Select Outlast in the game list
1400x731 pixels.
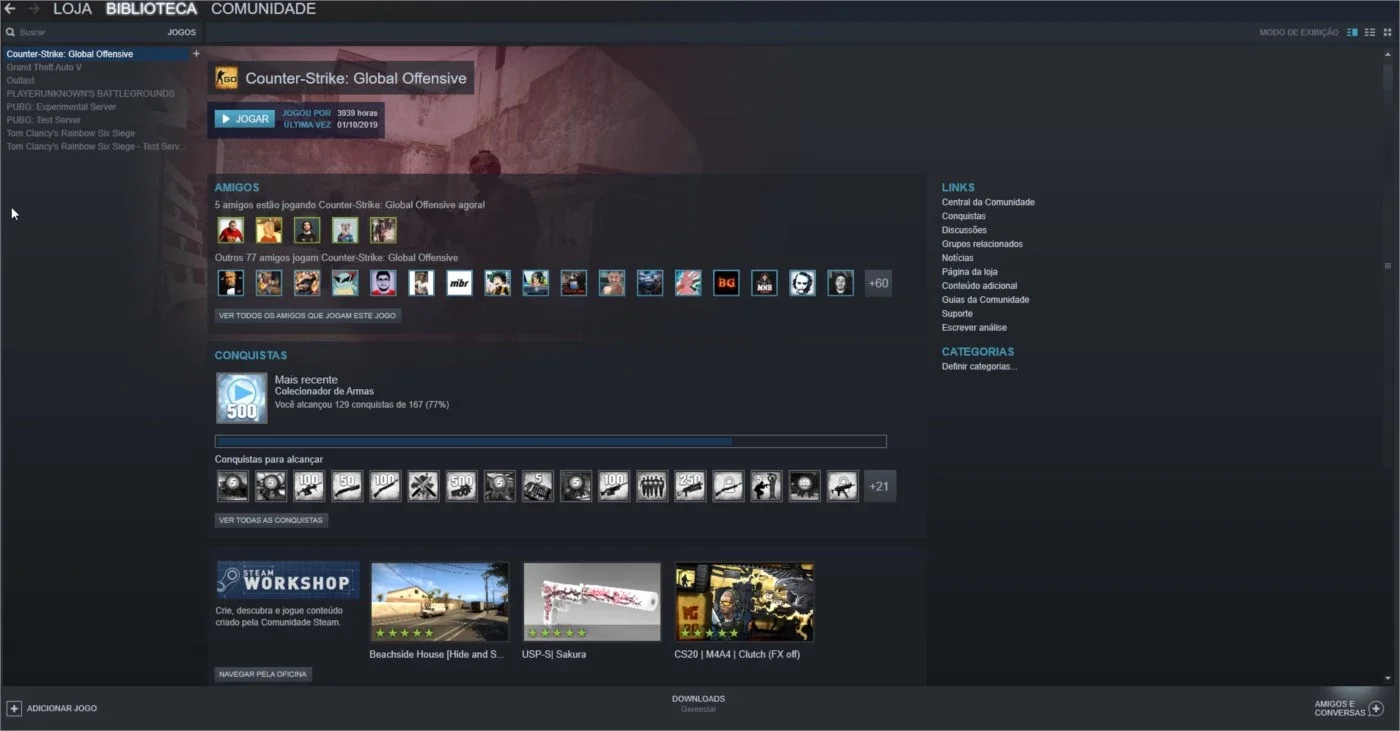pos(21,80)
